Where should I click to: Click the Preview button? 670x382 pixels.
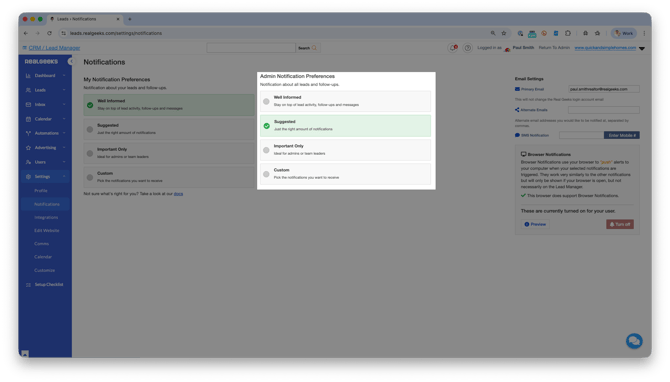(x=535, y=224)
